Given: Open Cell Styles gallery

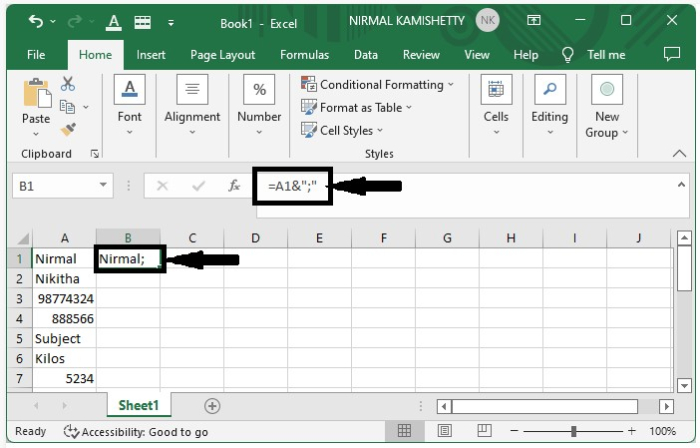Looking at the screenshot, I should (x=342, y=130).
